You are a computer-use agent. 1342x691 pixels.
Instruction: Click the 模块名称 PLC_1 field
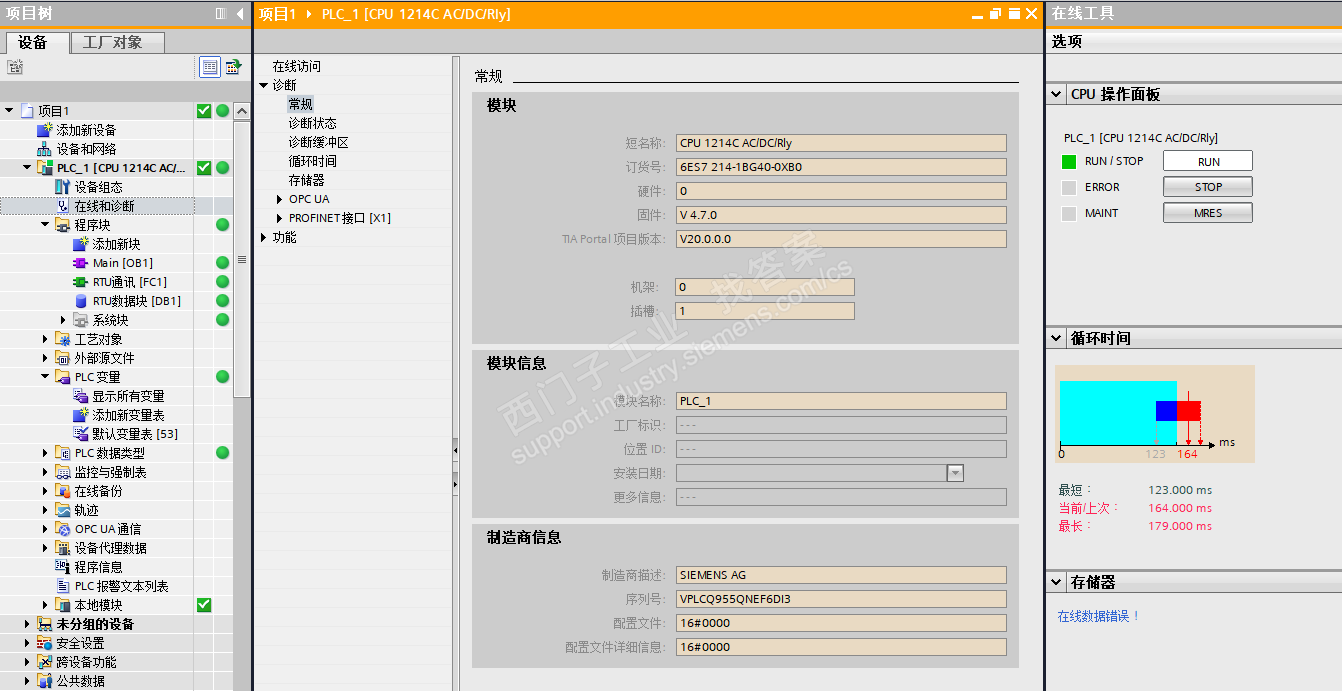[x=841, y=401]
